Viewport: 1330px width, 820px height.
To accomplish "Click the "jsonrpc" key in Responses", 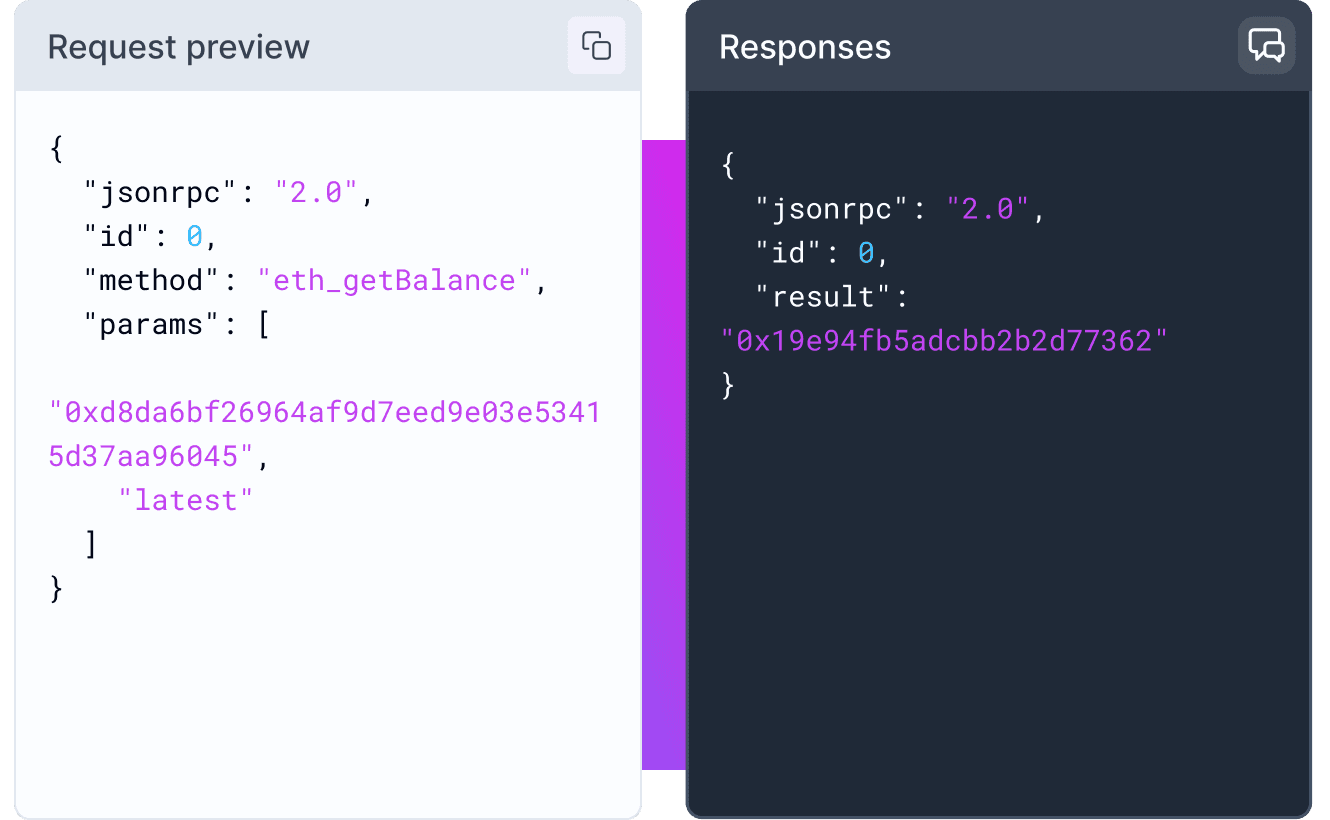I will [x=834, y=209].
